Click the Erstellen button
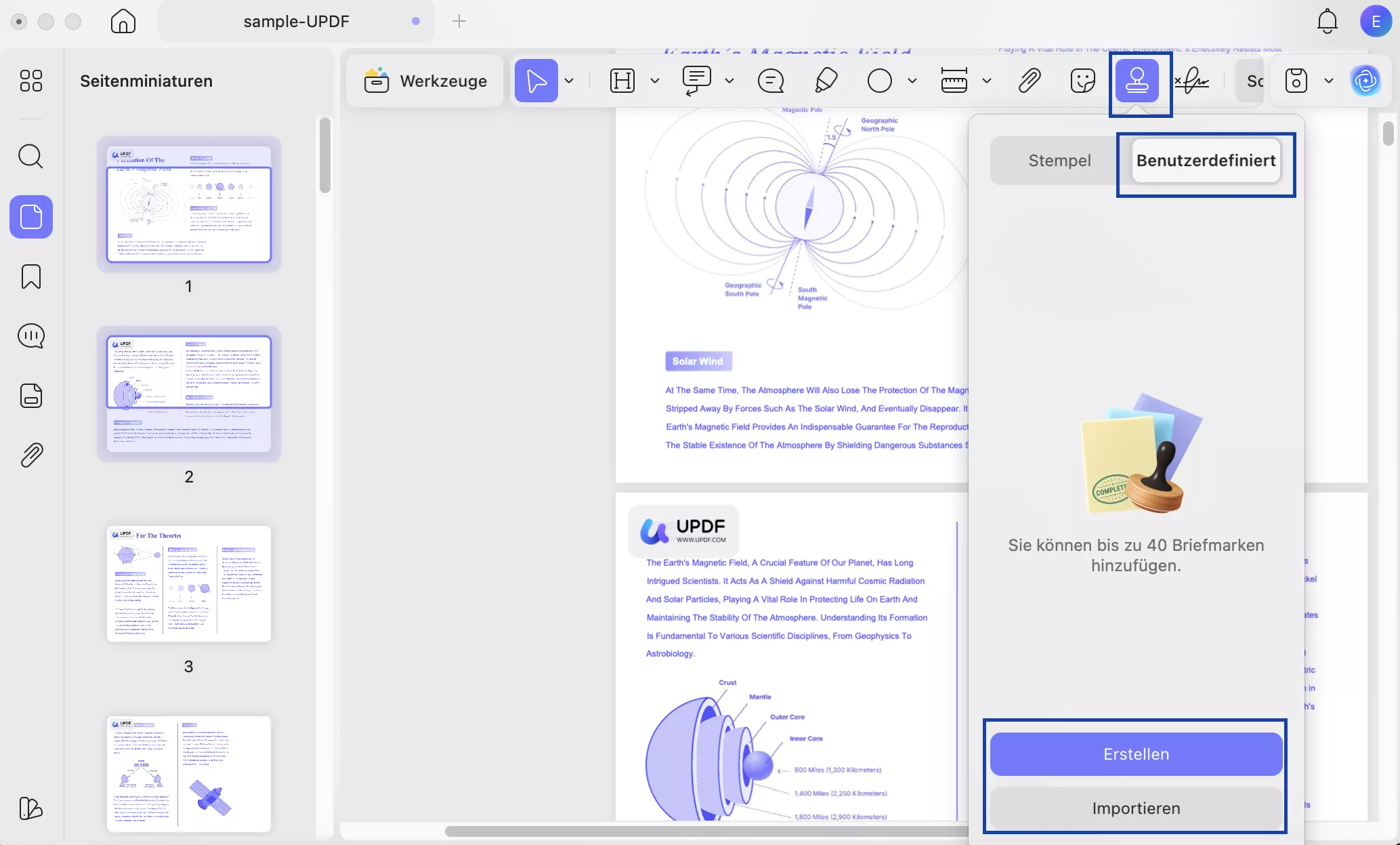The width and height of the screenshot is (1400, 845). [x=1135, y=754]
